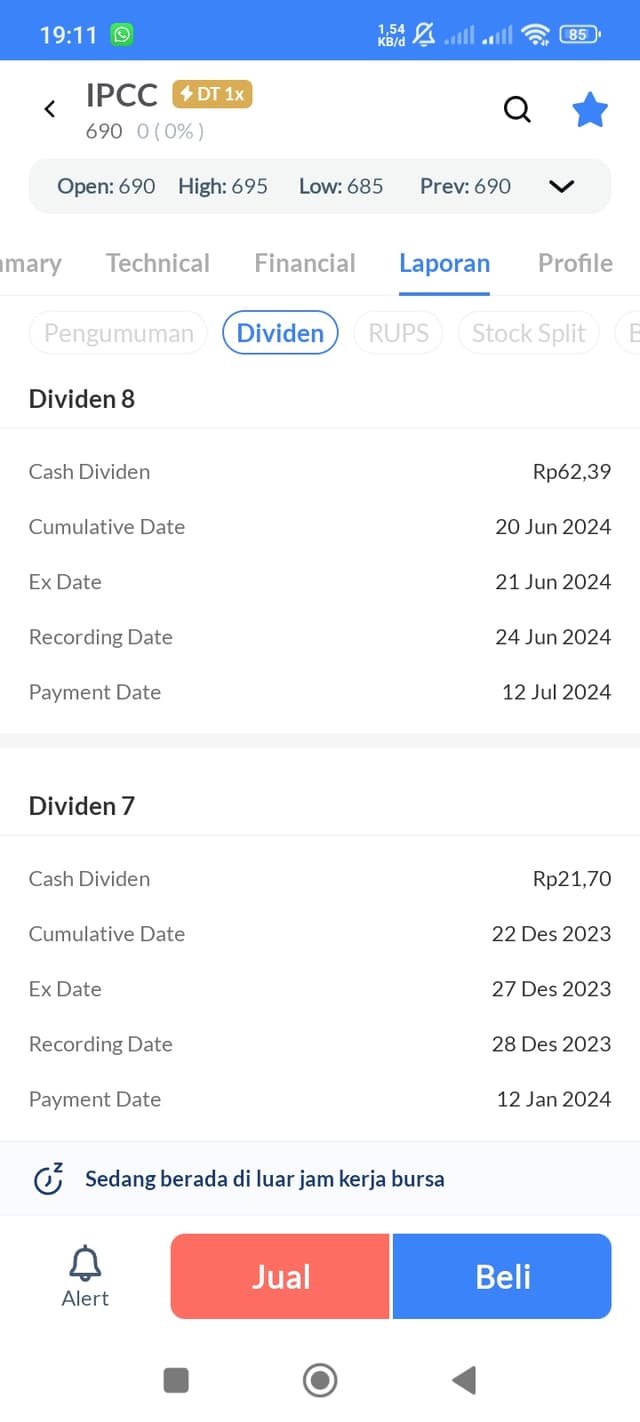The height and width of the screenshot is (1422, 640).
Task: Tap the Android home circle button
Action: click(320, 1380)
